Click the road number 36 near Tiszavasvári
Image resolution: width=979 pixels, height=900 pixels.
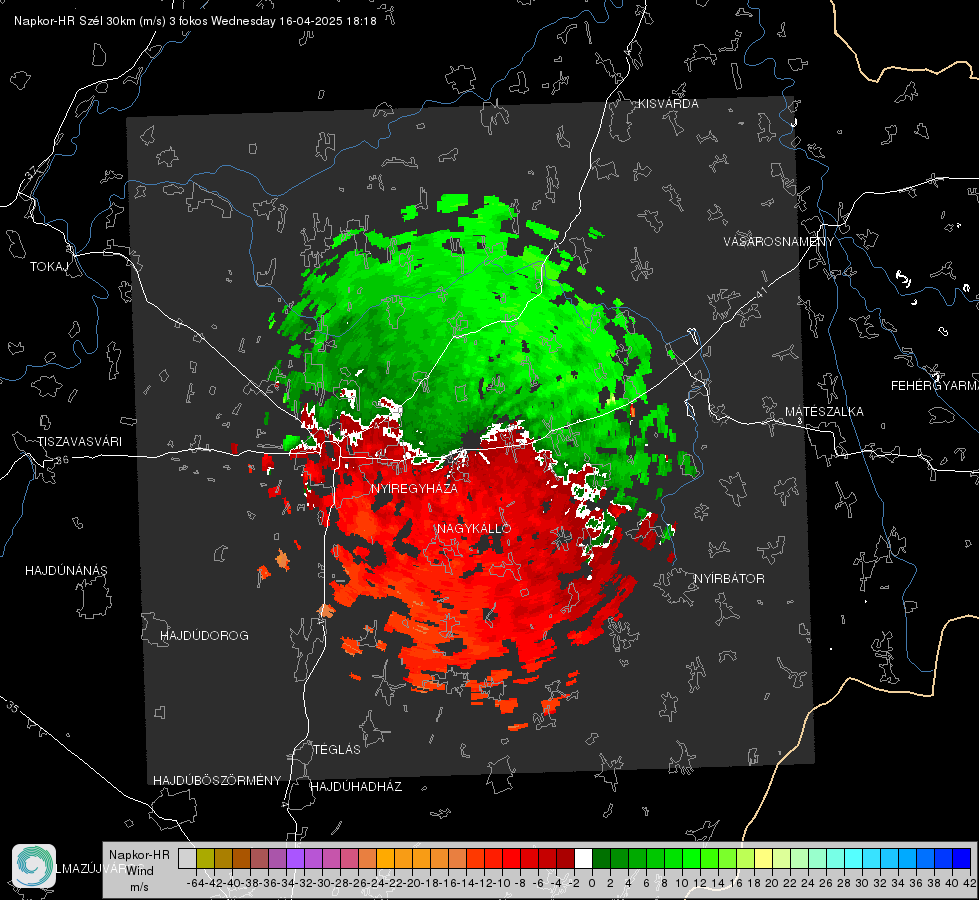click(x=62, y=460)
